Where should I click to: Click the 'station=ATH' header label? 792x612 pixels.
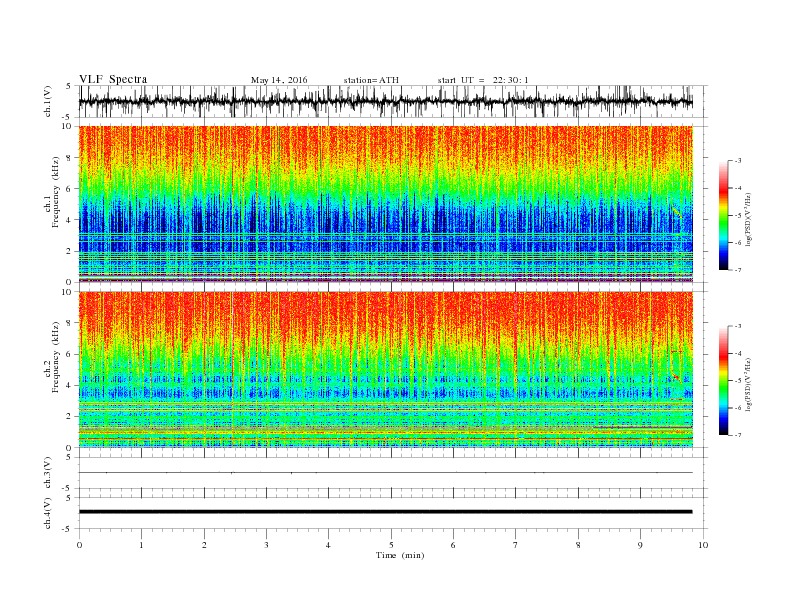click(x=371, y=80)
